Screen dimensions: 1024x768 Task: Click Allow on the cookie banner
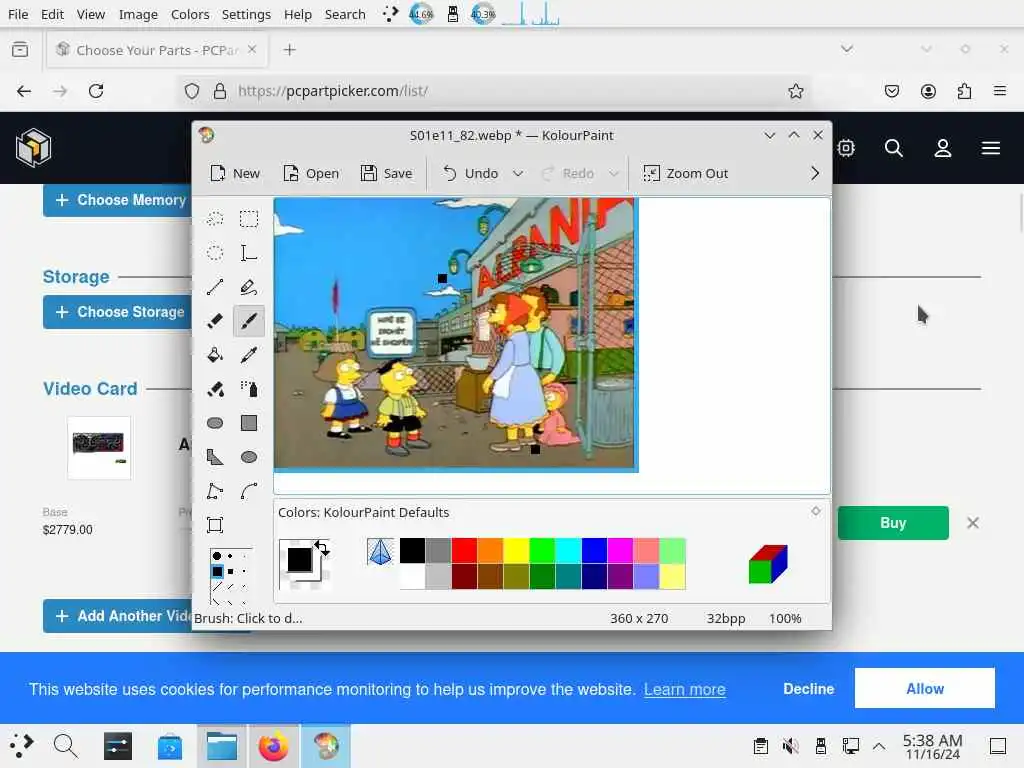924,688
